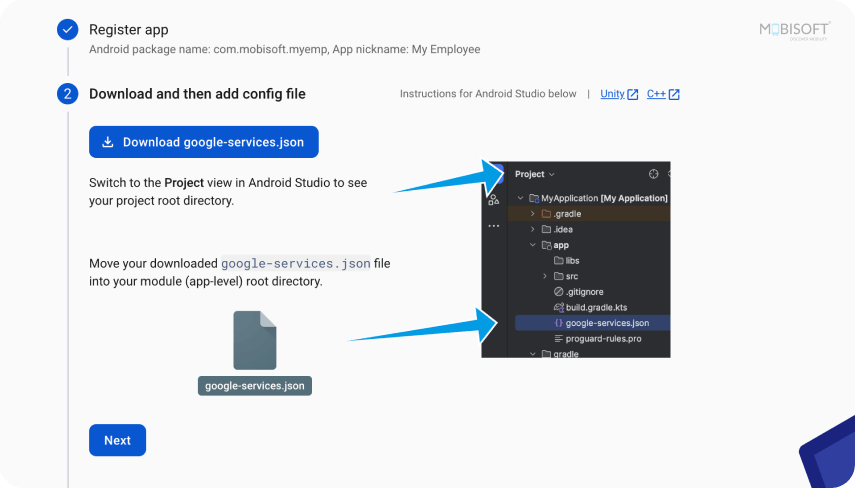Click the external-link icon beside C++
The width and height of the screenshot is (855, 488).
[x=674, y=94]
